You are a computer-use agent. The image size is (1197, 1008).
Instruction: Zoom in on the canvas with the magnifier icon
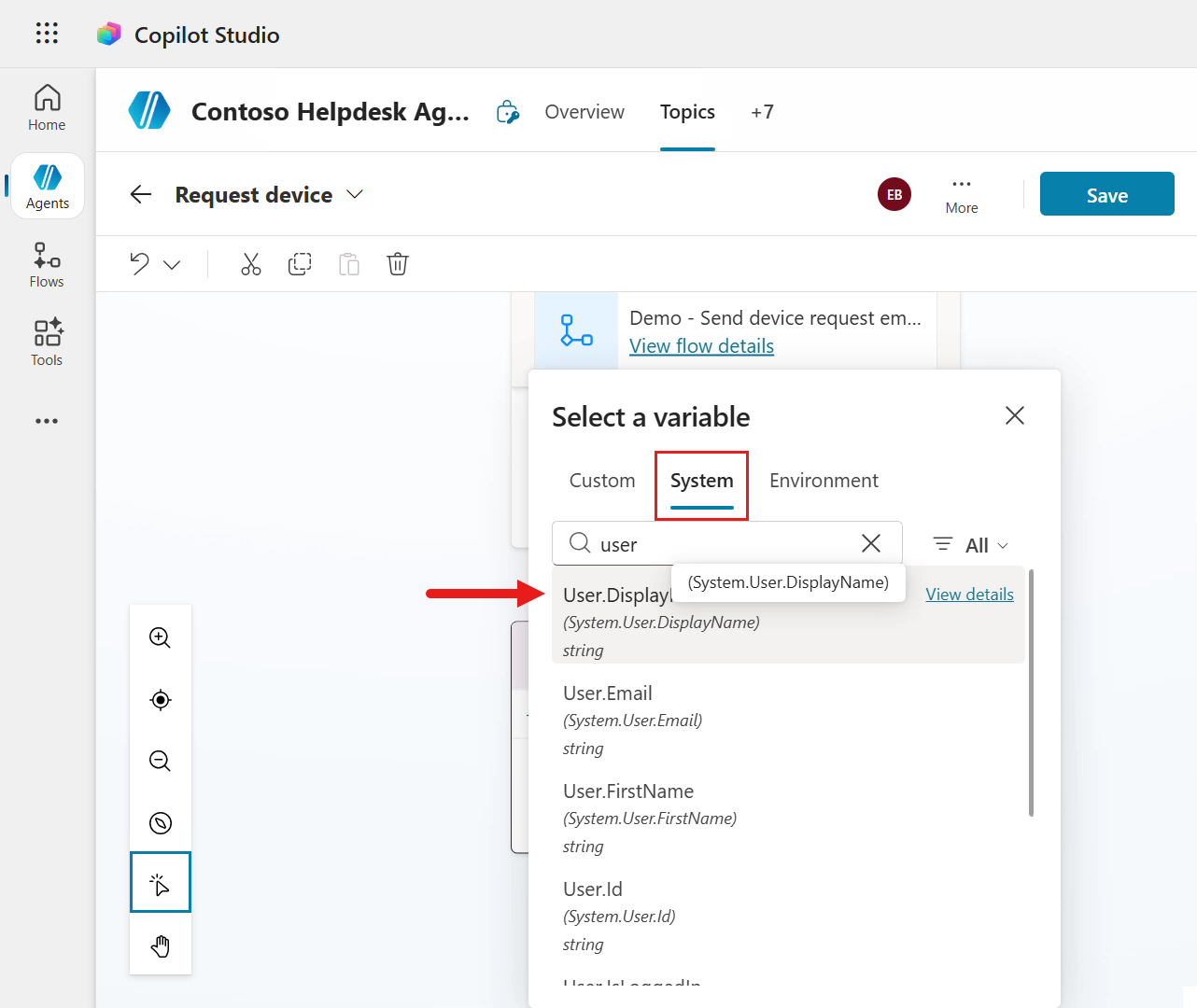[x=160, y=637]
